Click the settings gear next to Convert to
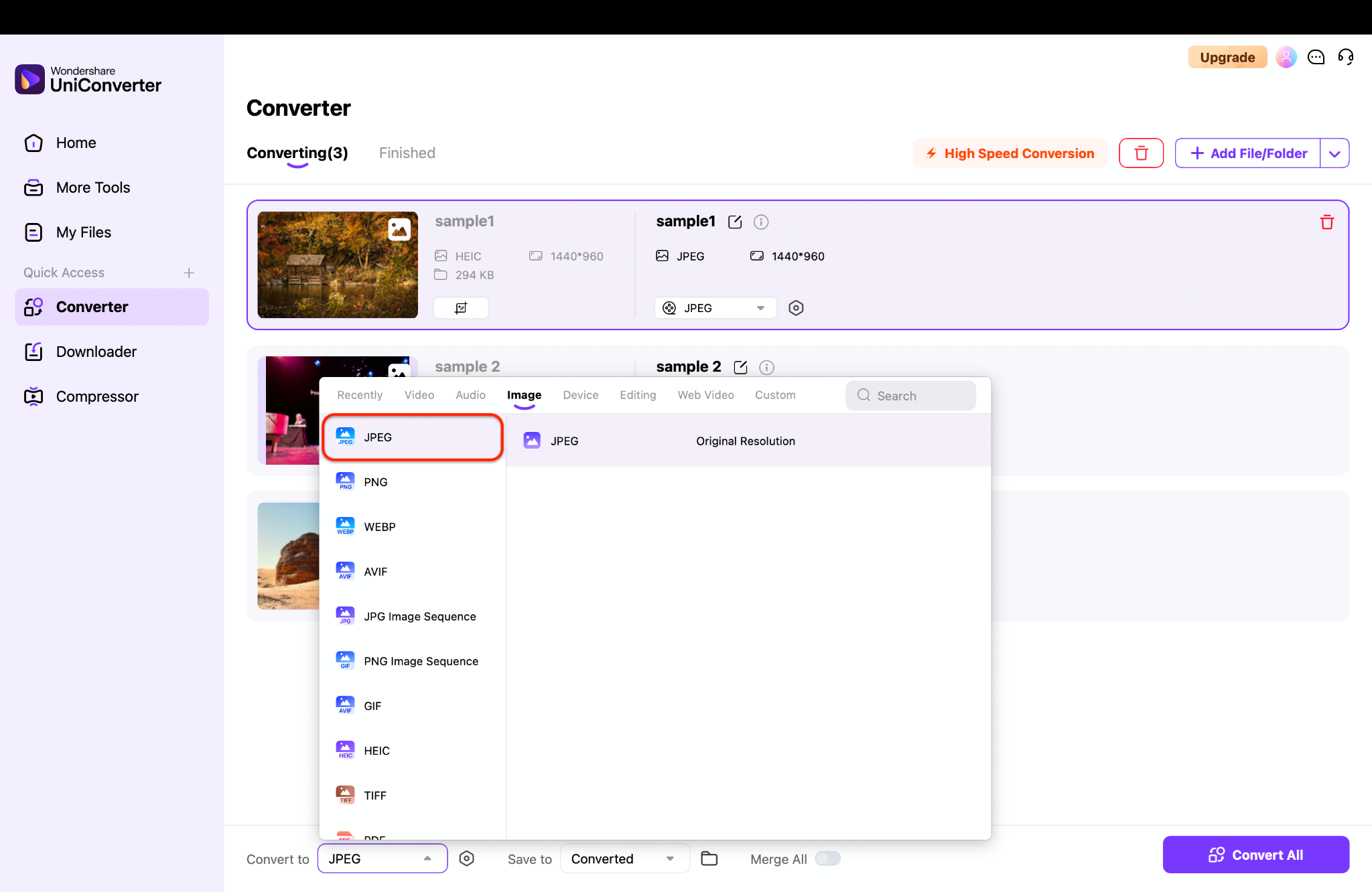The image size is (1372, 892). coord(467,859)
